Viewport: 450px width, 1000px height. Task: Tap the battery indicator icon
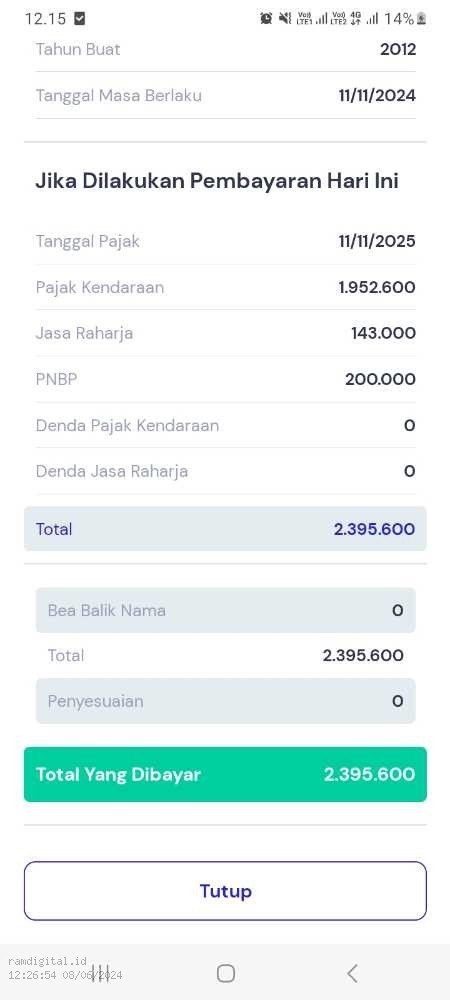[421, 18]
